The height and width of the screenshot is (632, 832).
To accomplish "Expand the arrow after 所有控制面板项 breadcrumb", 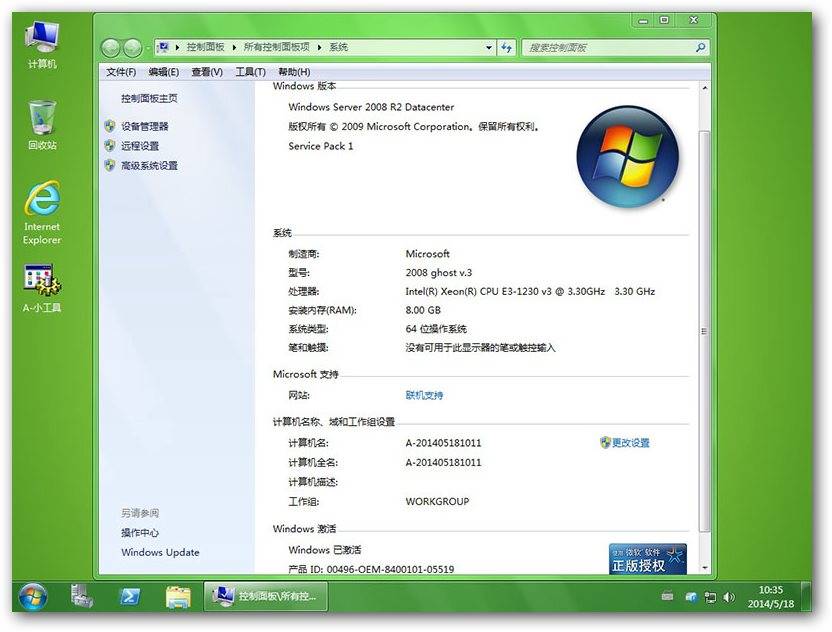I will 319,48.
